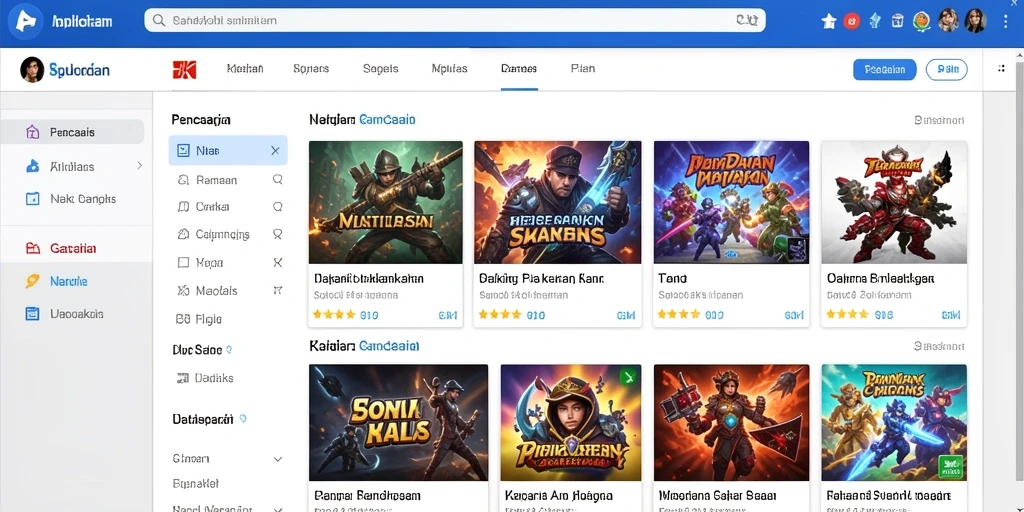Click the info icon next to Datiaparii
This screenshot has width=1024, height=512.
(x=243, y=419)
